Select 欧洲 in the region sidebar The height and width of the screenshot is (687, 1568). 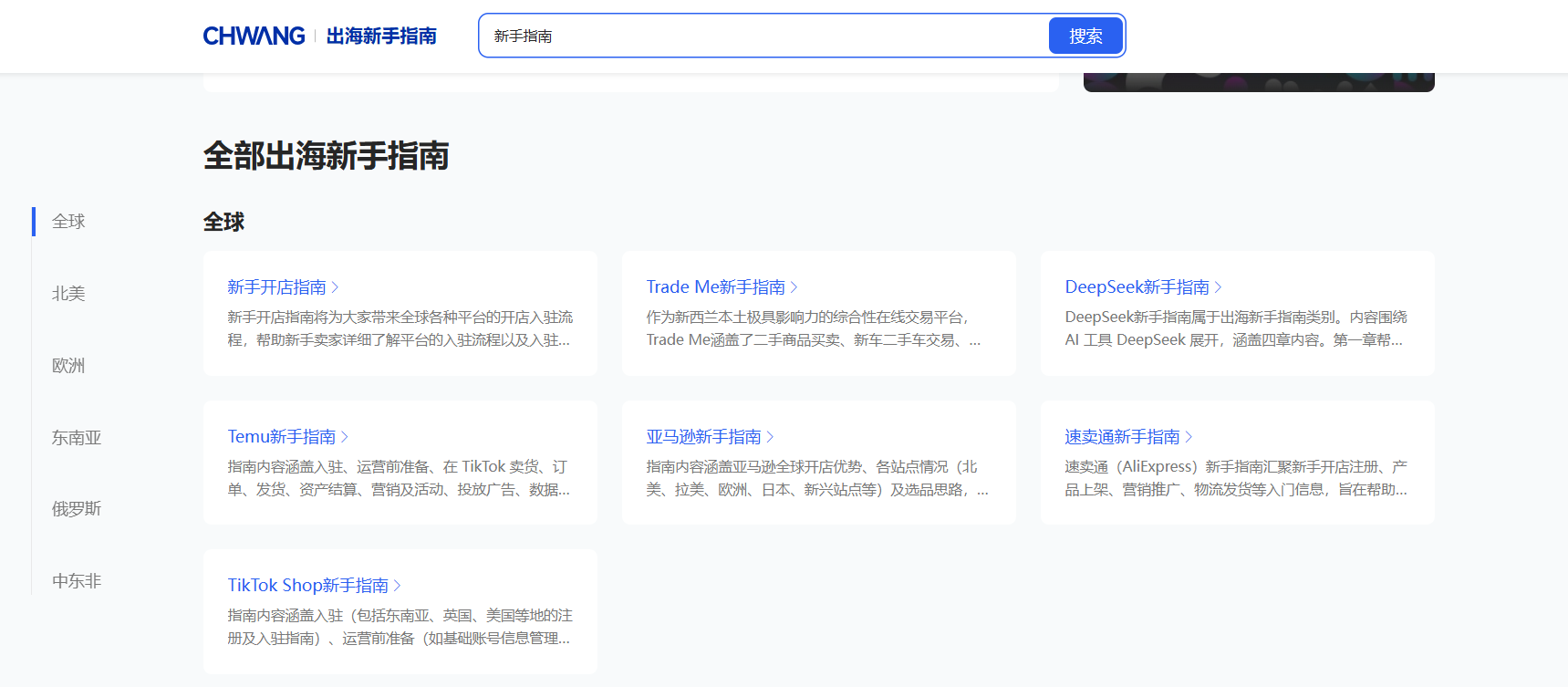(68, 366)
